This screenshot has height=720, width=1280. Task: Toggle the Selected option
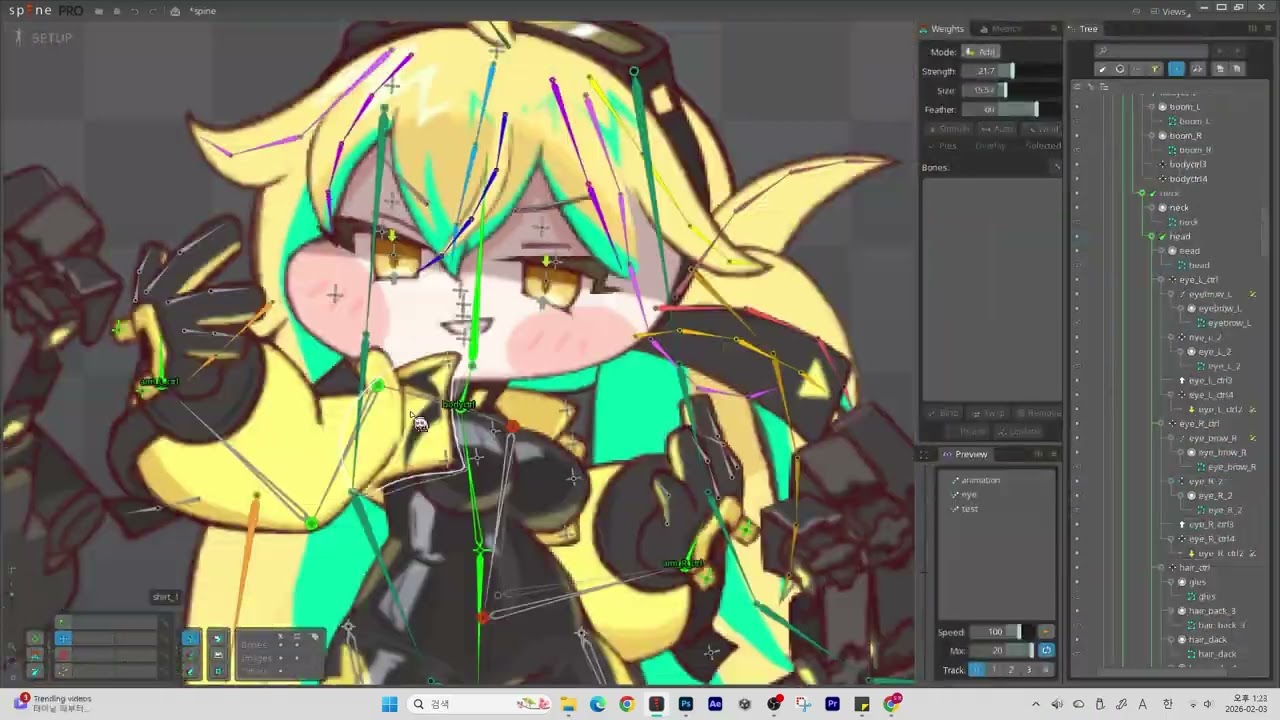[1043, 146]
